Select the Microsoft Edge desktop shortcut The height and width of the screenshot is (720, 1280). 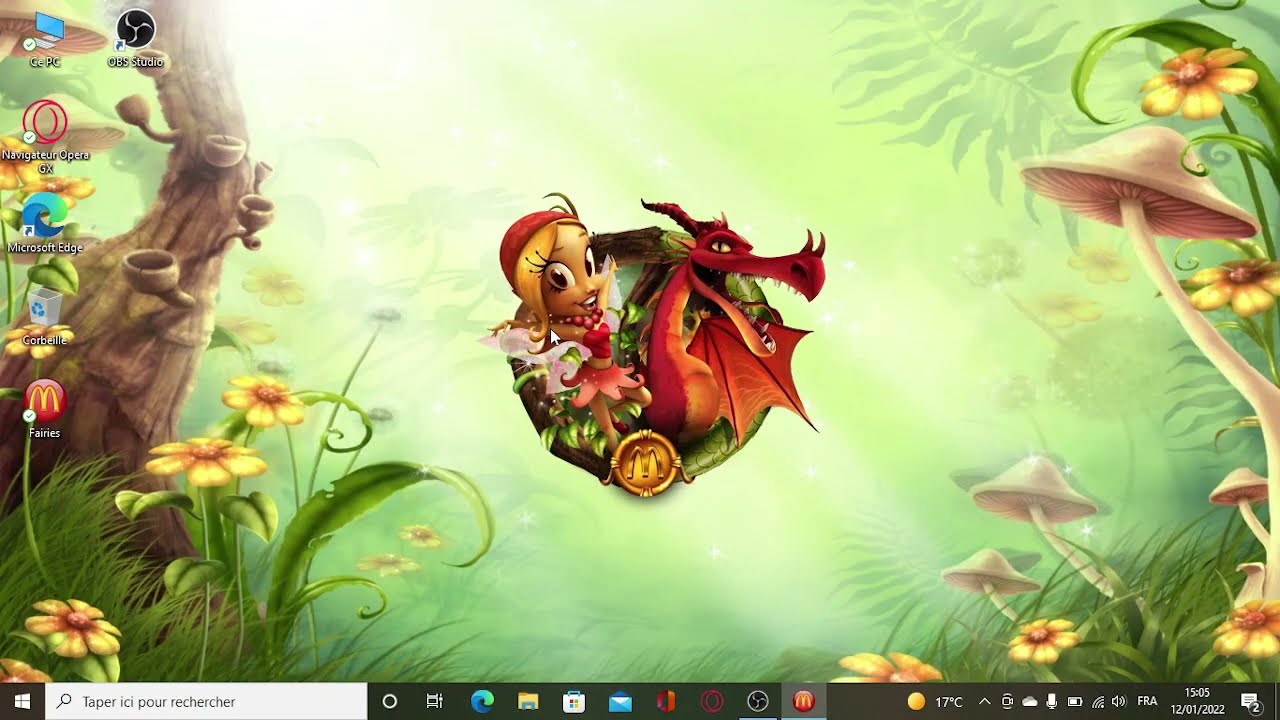[45, 225]
